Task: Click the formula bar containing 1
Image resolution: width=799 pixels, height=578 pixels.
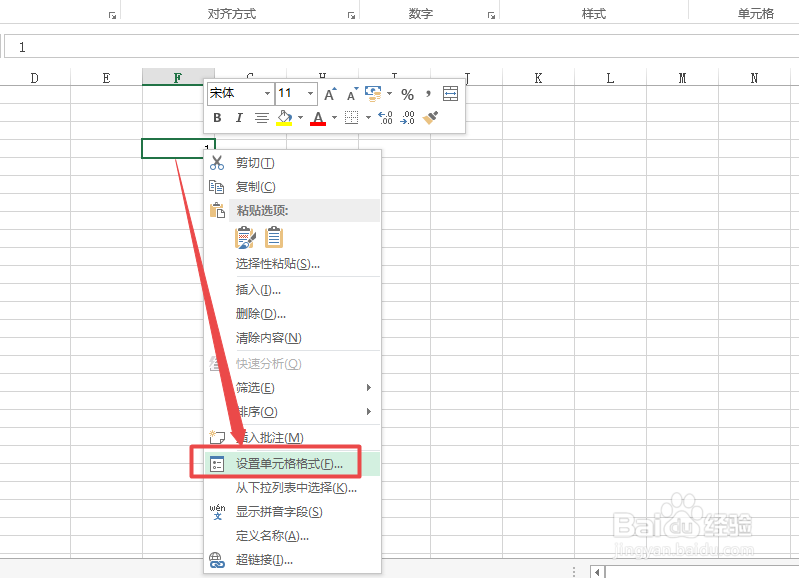Action: [x=402, y=47]
